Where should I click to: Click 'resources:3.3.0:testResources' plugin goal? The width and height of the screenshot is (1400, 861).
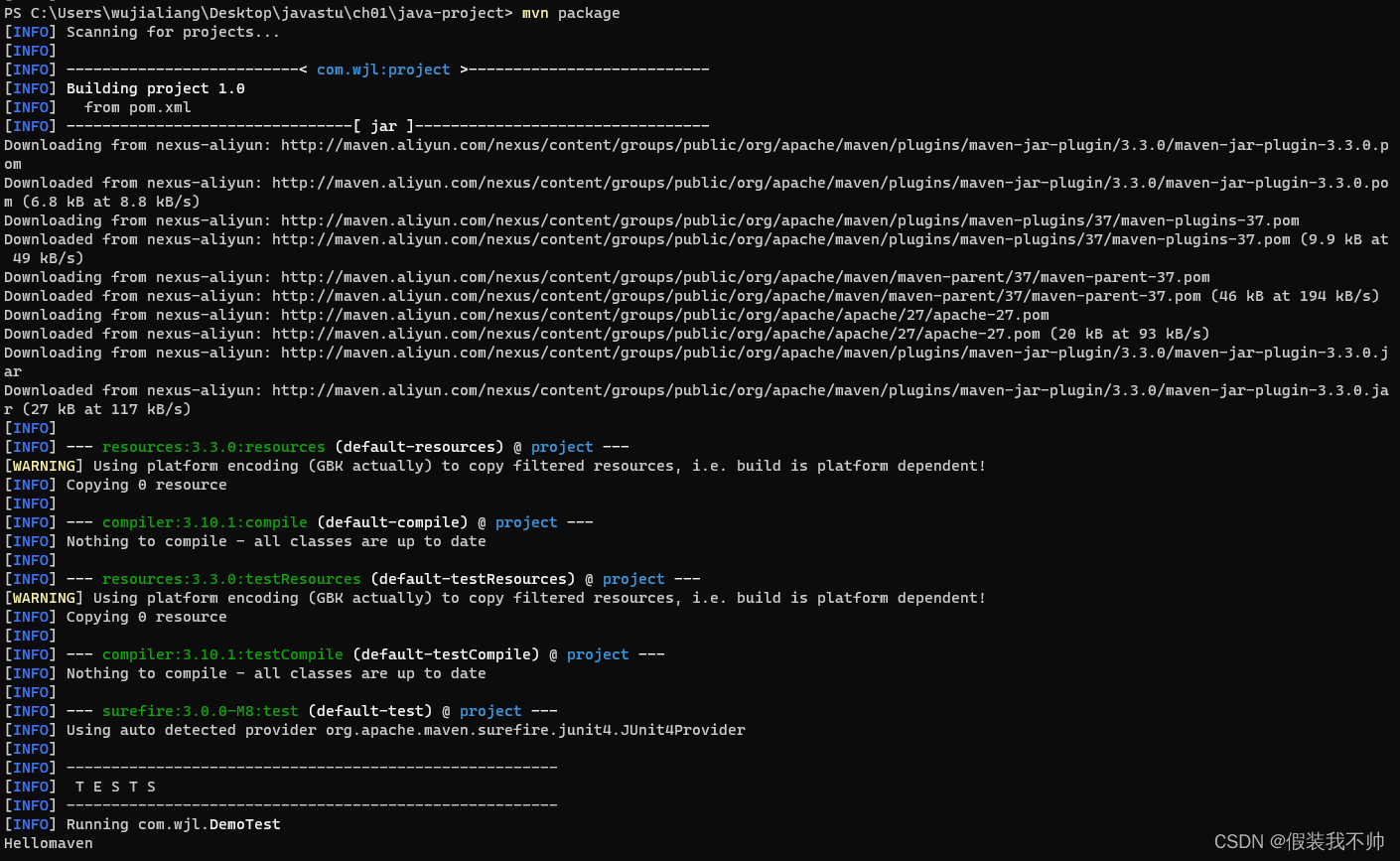click(x=231, y=579)
